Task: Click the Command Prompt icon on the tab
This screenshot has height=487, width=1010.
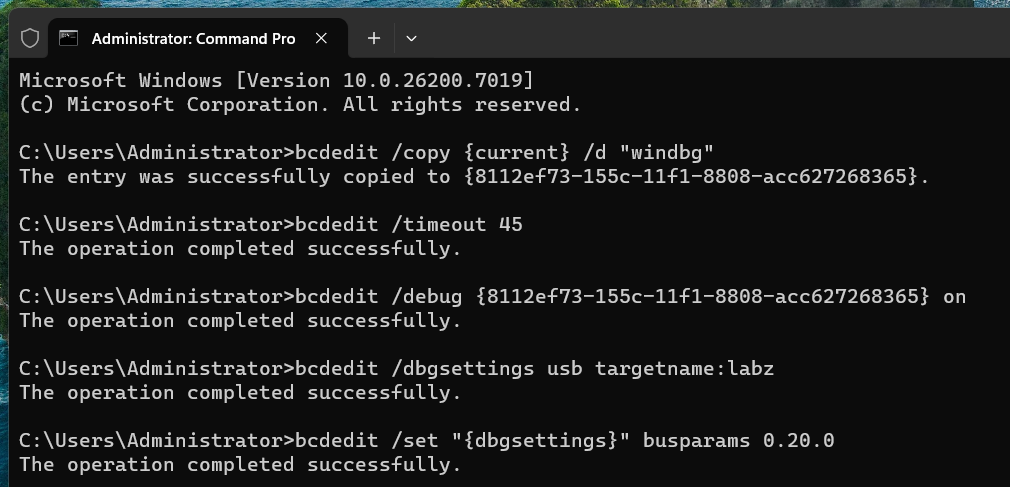Action: tap(68, 38)
